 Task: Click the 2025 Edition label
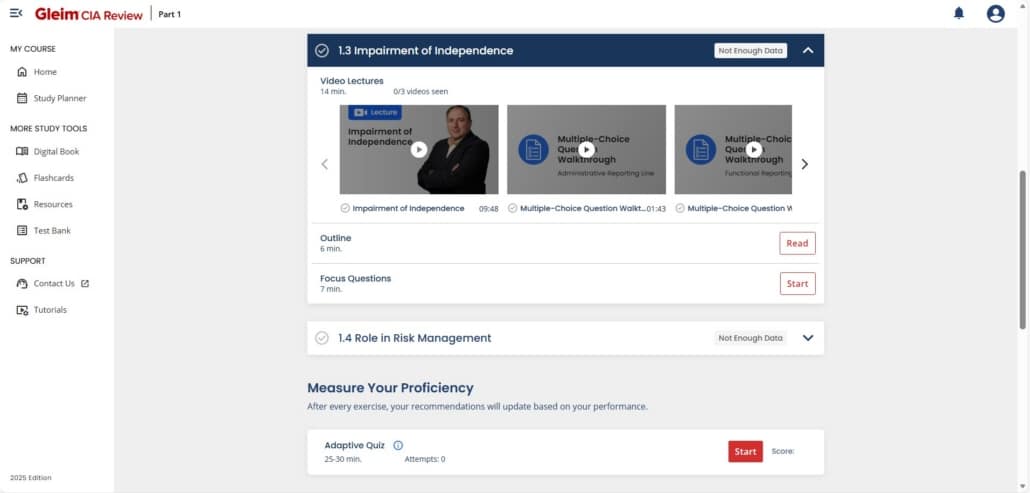point(30,478)
